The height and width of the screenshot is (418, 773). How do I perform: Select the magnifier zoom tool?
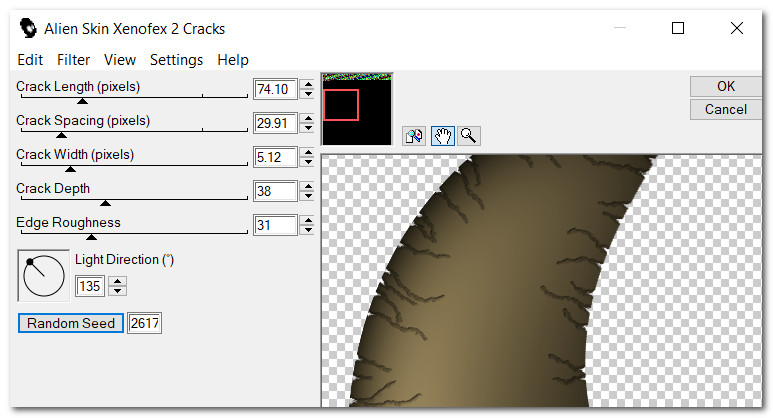[x=468, y=136]
